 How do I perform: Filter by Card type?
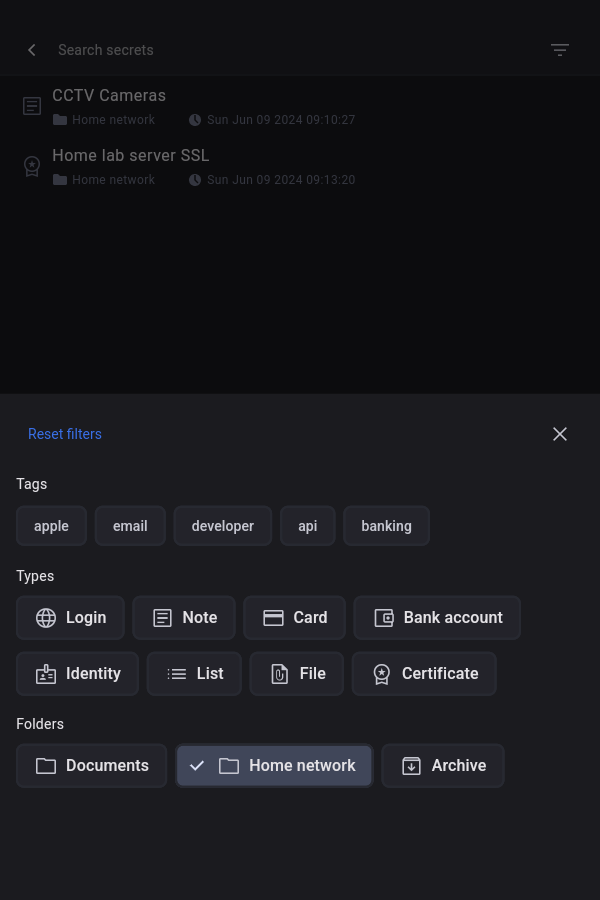(294, 618)
